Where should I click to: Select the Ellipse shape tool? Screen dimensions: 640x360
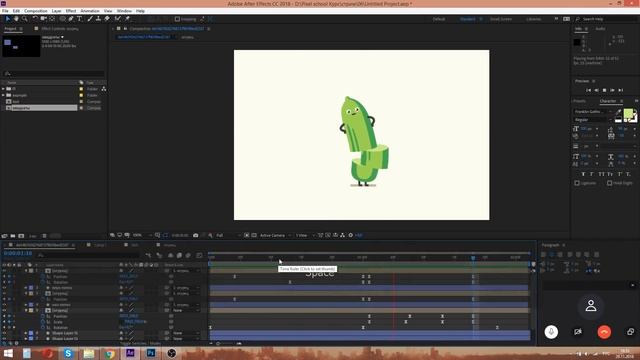point(62,19)
